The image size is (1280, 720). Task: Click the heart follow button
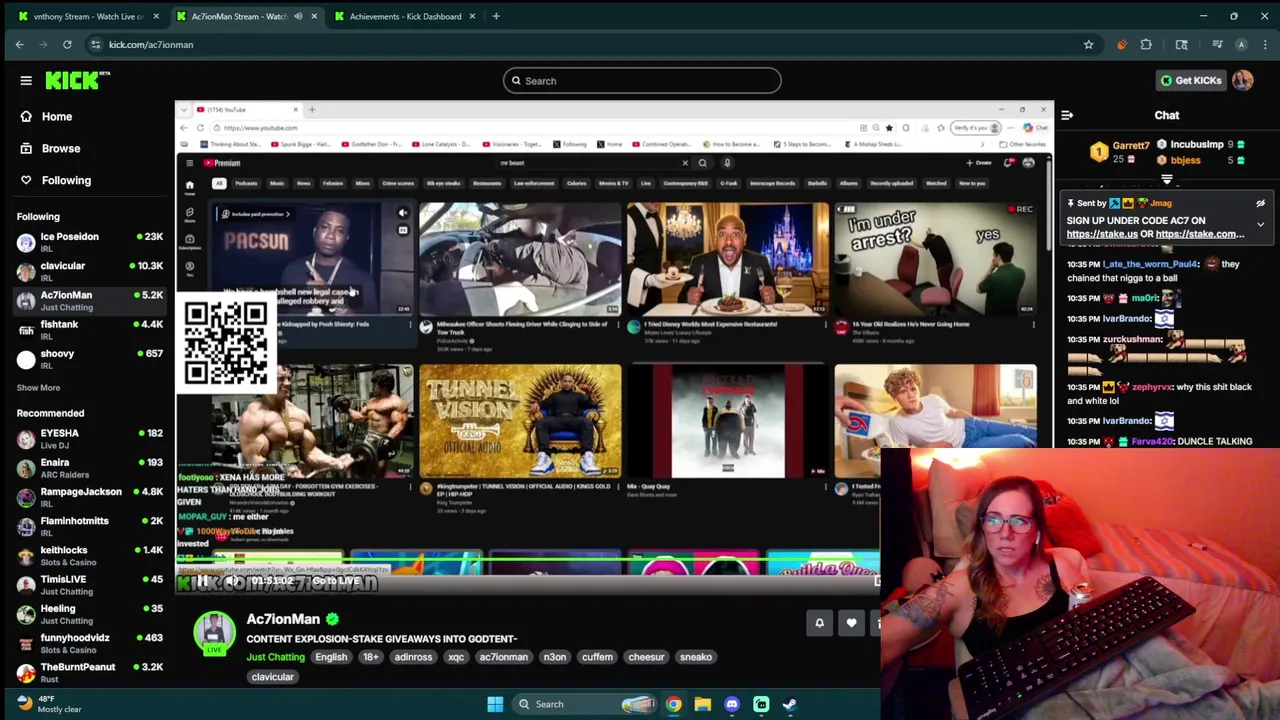[851, 623]
